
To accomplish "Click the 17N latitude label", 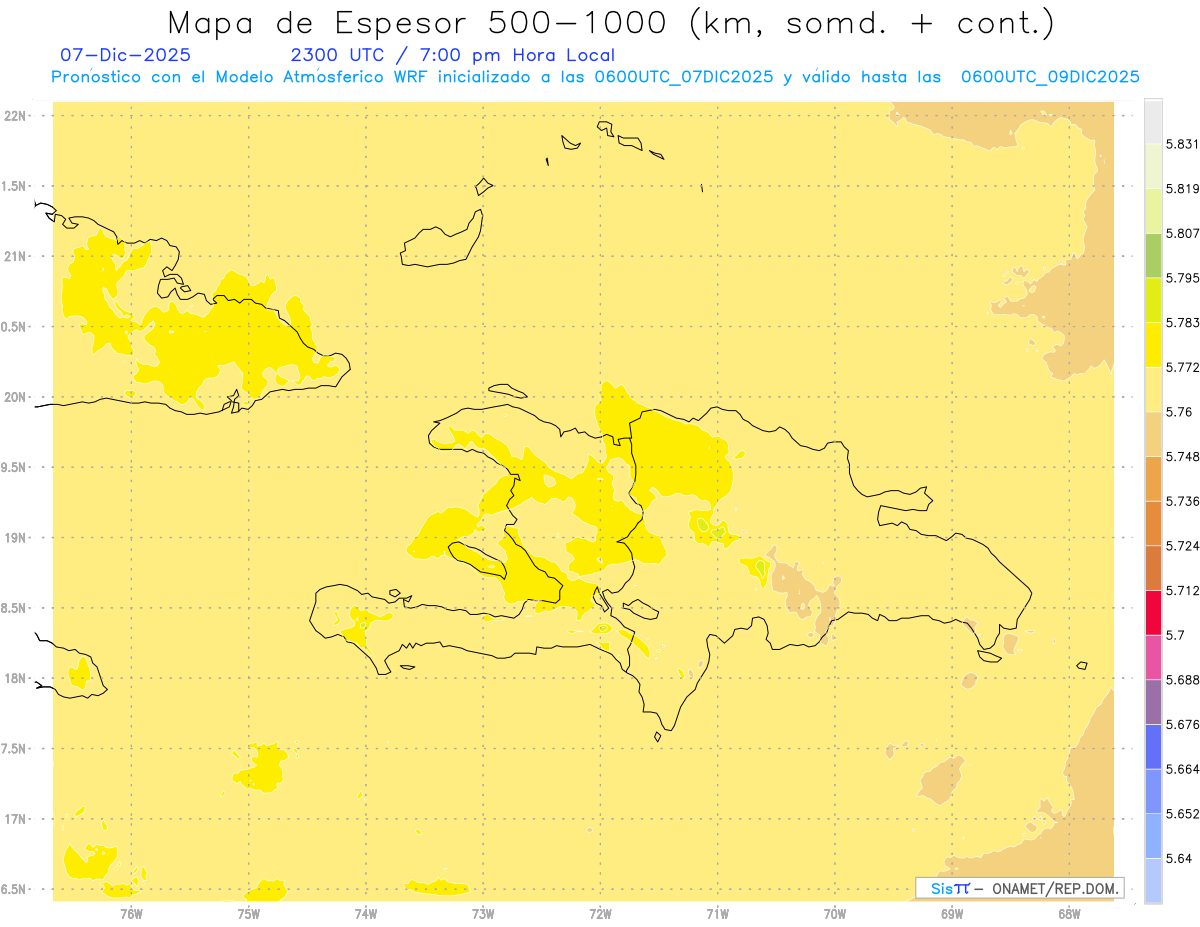I will pyautogui.click(x=15, y=819).
